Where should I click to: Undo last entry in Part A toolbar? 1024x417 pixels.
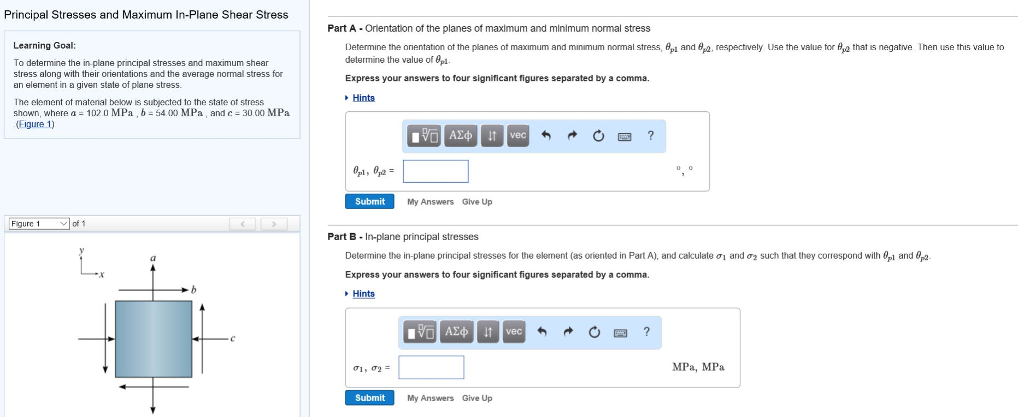547,136
